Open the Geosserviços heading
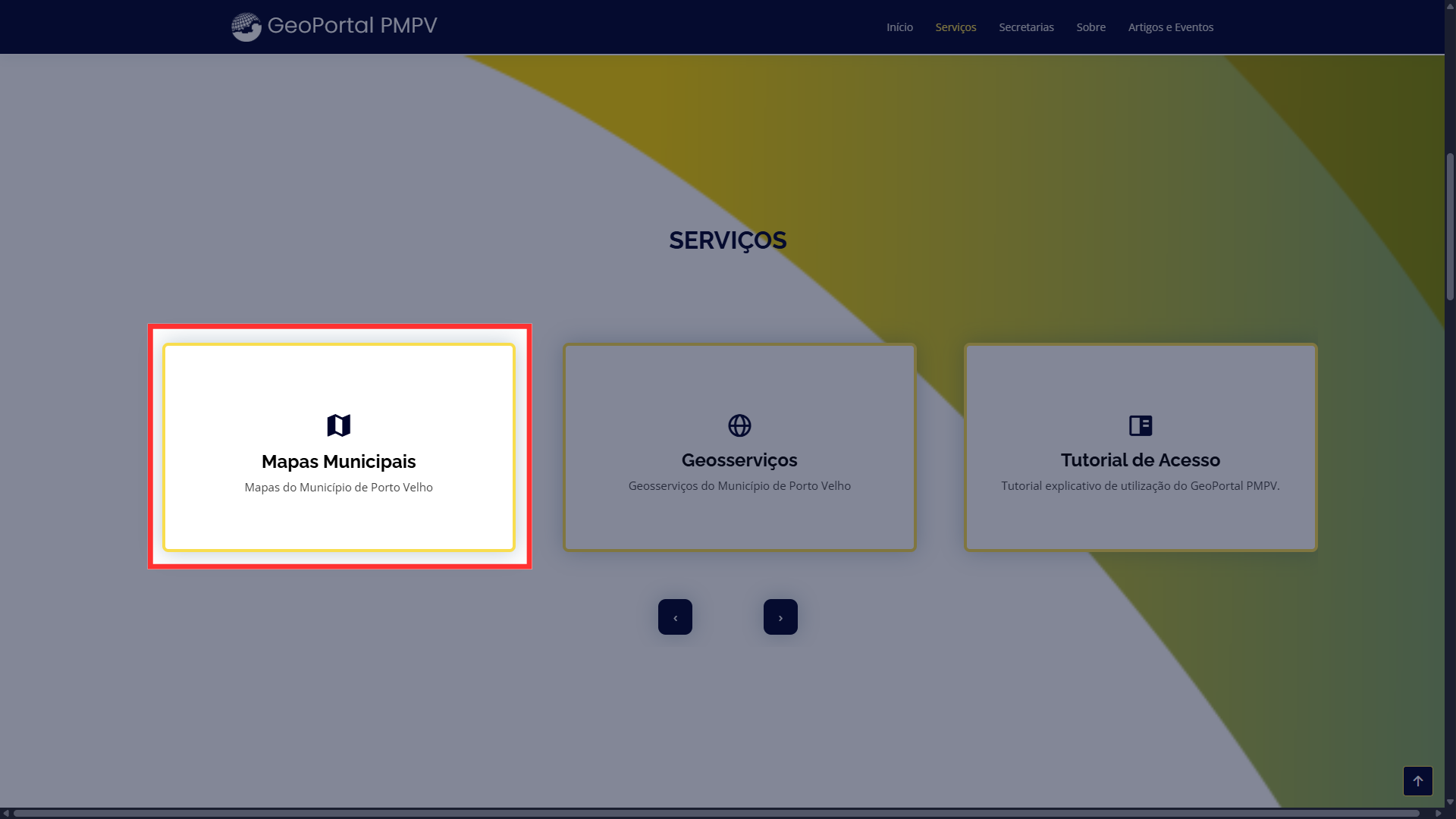The image size is (1456, 819). (739, 460)
